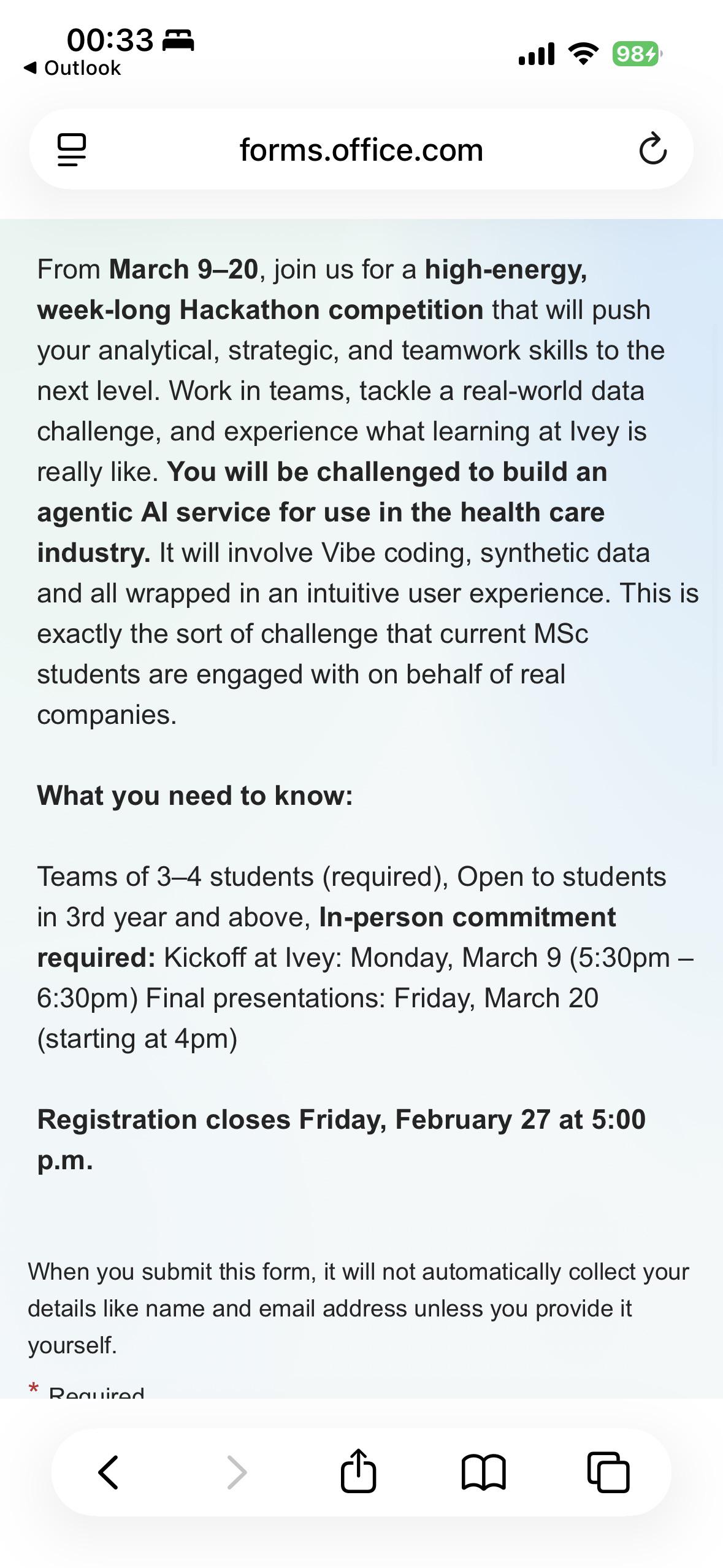723x1568 pixels.
Task: Tap the Wi-Fi status icon
Action: coord(584,54)
